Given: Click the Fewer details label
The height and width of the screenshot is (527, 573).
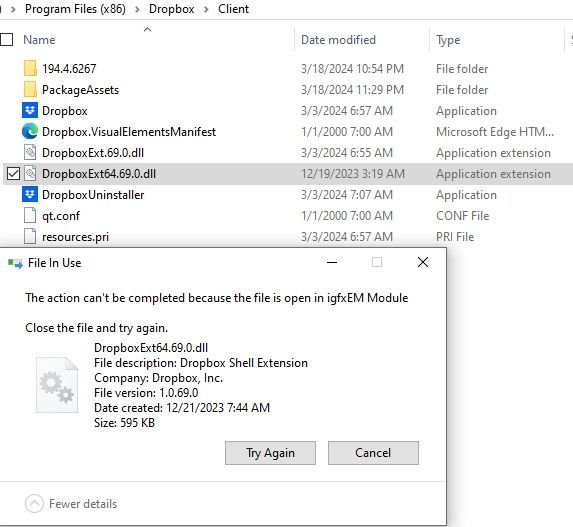Looking at the screenshot, I should (83, 504).
